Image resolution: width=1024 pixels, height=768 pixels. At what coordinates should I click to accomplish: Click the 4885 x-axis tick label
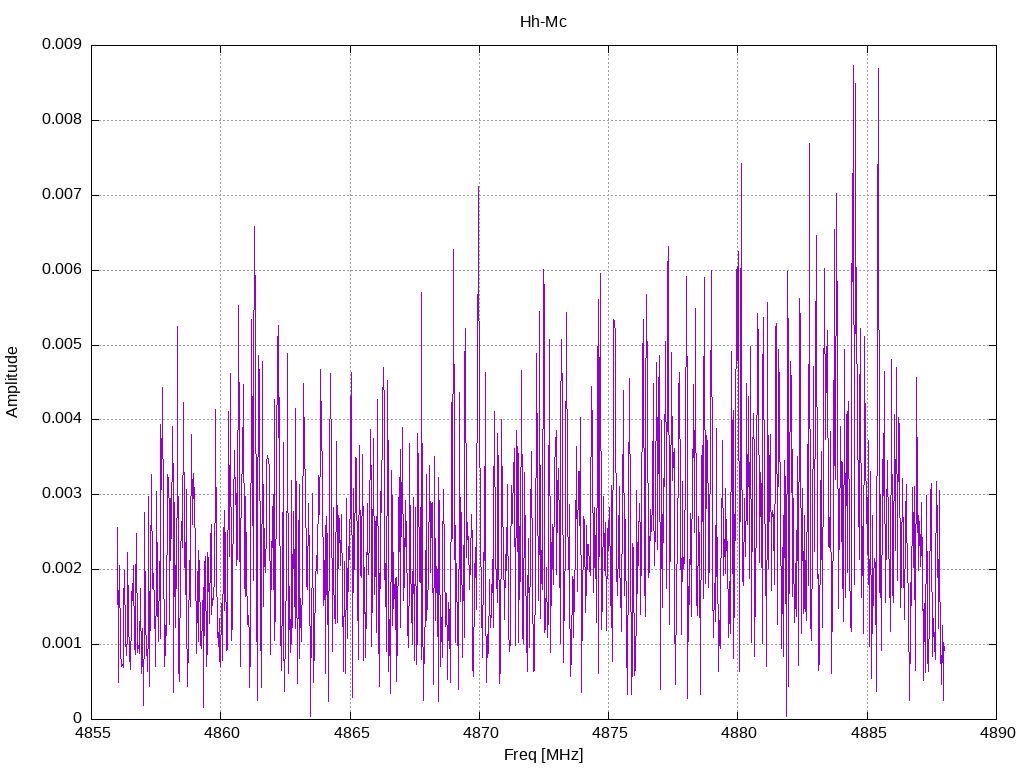(x=866, y=734)
